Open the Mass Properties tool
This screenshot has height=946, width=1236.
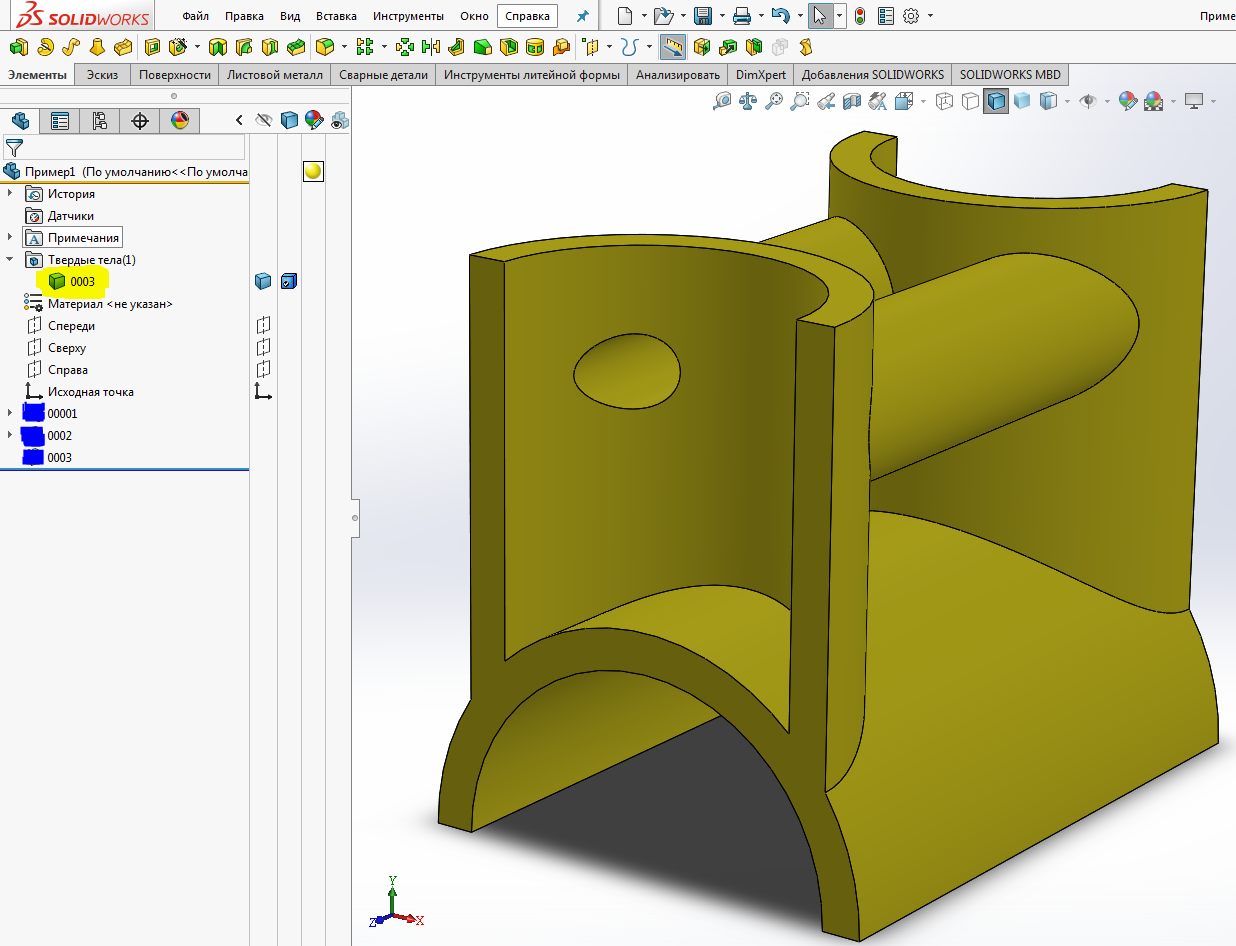(x=747, y=101)
